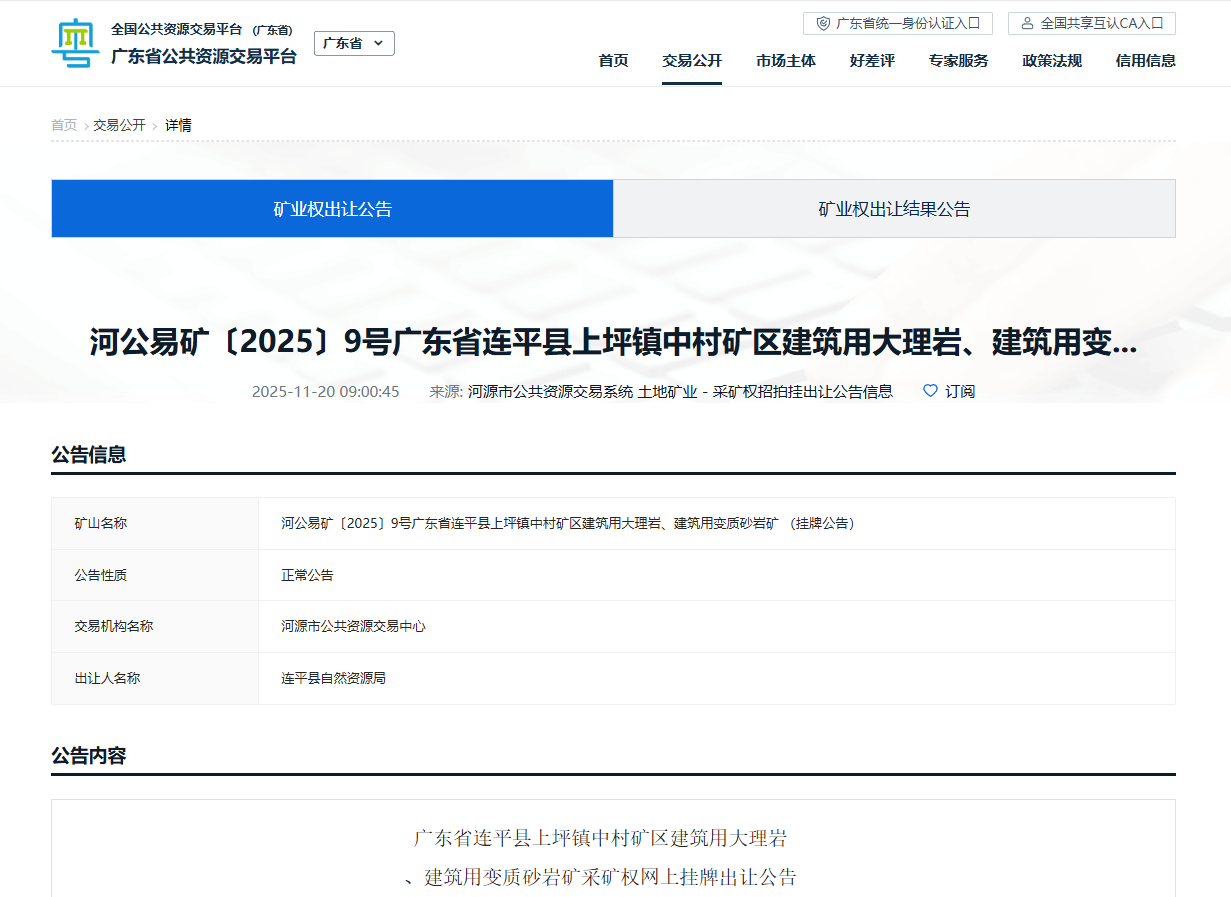Screen dimensions: 1231x897
Task: Click the 首页 breadcrumb link
Action: (64, 125)
